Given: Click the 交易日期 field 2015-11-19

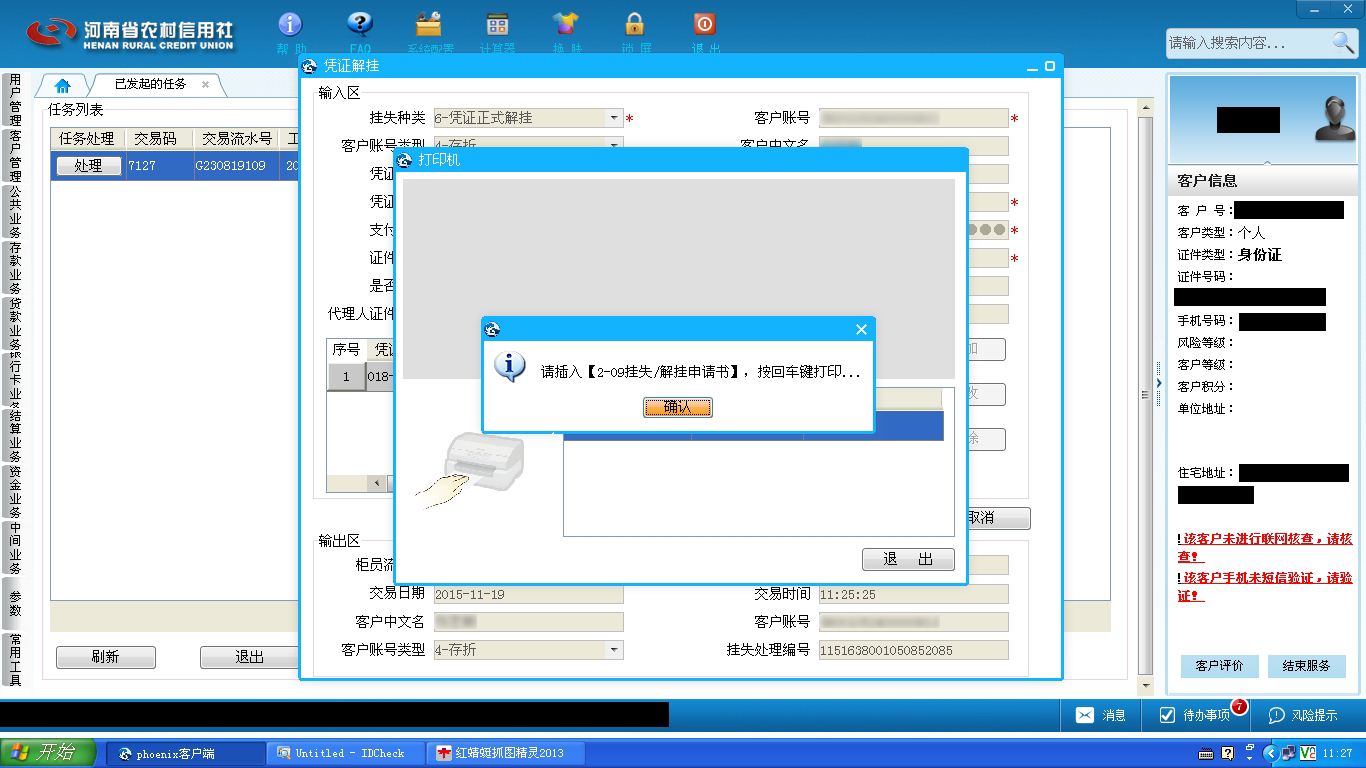Looking at the screenshot, I should point(528,594).
